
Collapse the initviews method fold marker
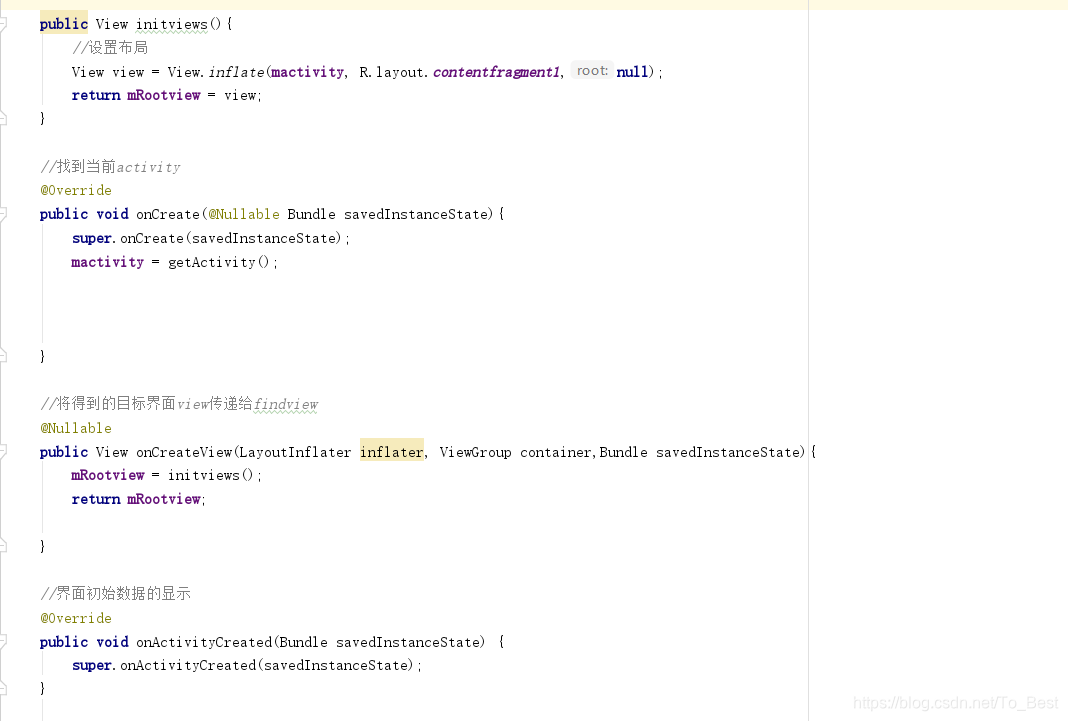(3, 25)
